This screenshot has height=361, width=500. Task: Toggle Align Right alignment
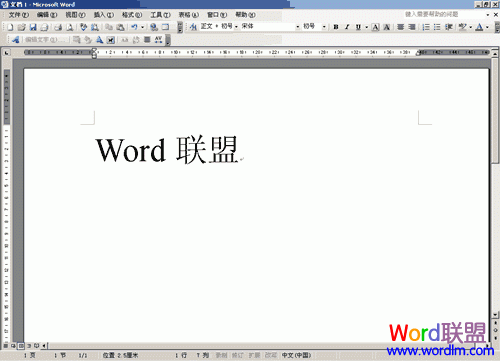[x=412, y=27]
